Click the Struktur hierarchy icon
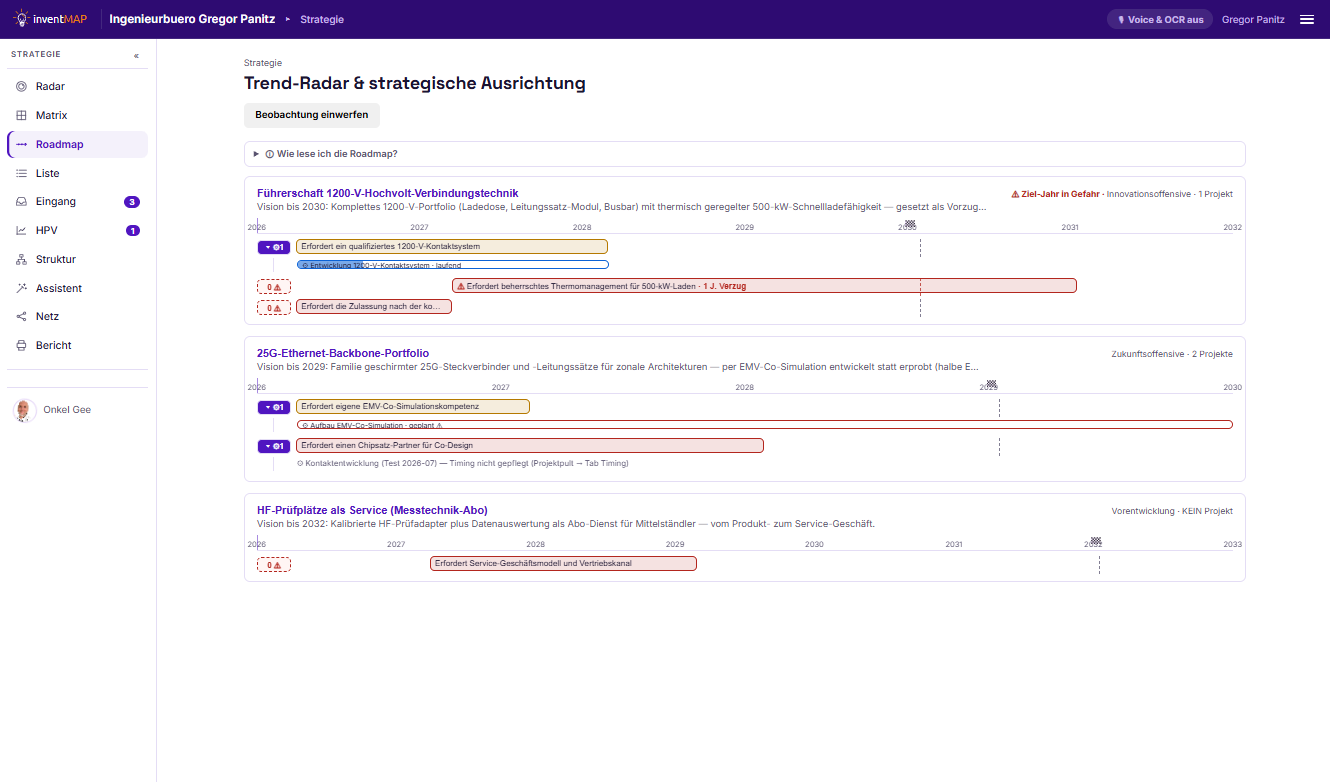This screenshot has height=782, width=1330. pyautogui.click(x=22, y=260)
